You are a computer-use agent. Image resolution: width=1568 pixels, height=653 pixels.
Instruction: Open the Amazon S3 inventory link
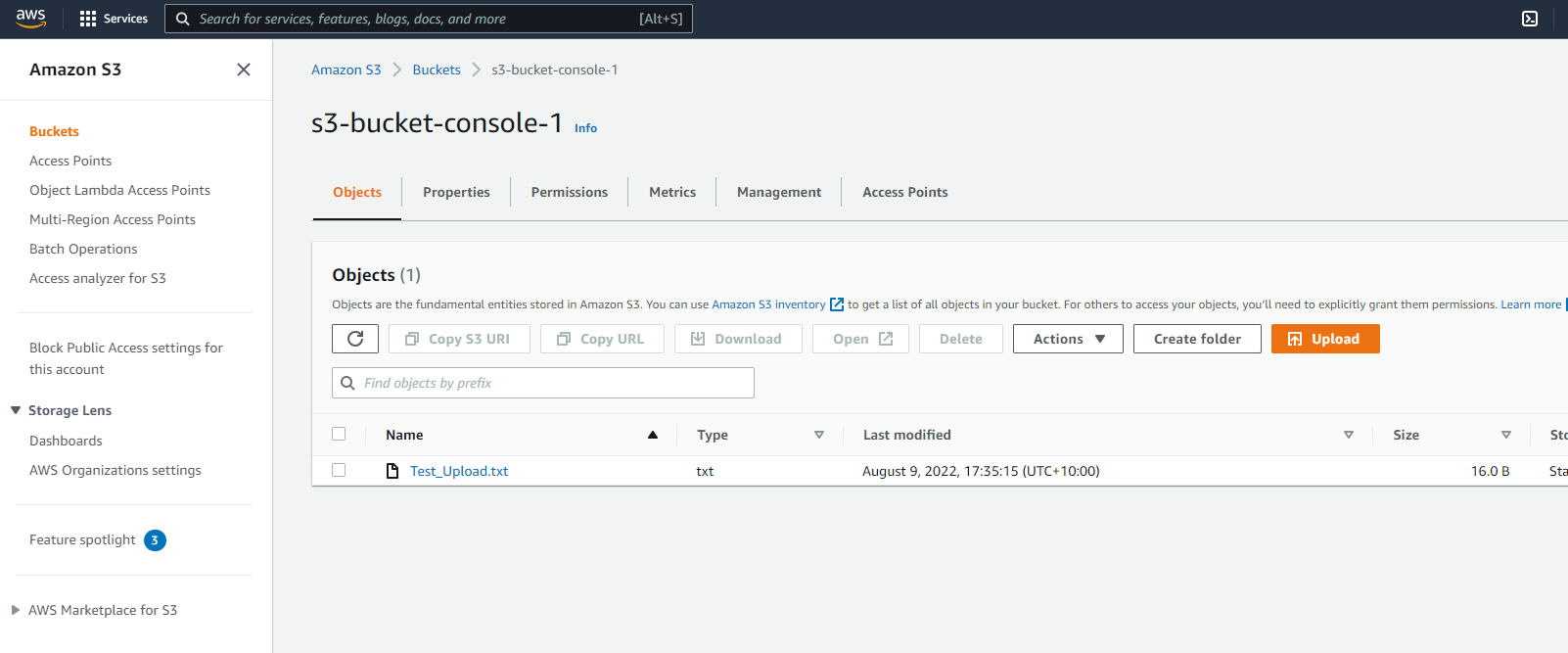(768, 304)
